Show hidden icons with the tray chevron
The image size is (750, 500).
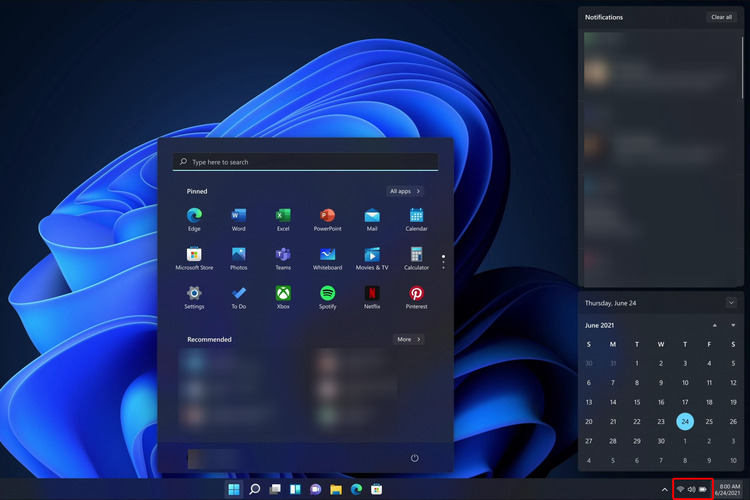point(665,489)
